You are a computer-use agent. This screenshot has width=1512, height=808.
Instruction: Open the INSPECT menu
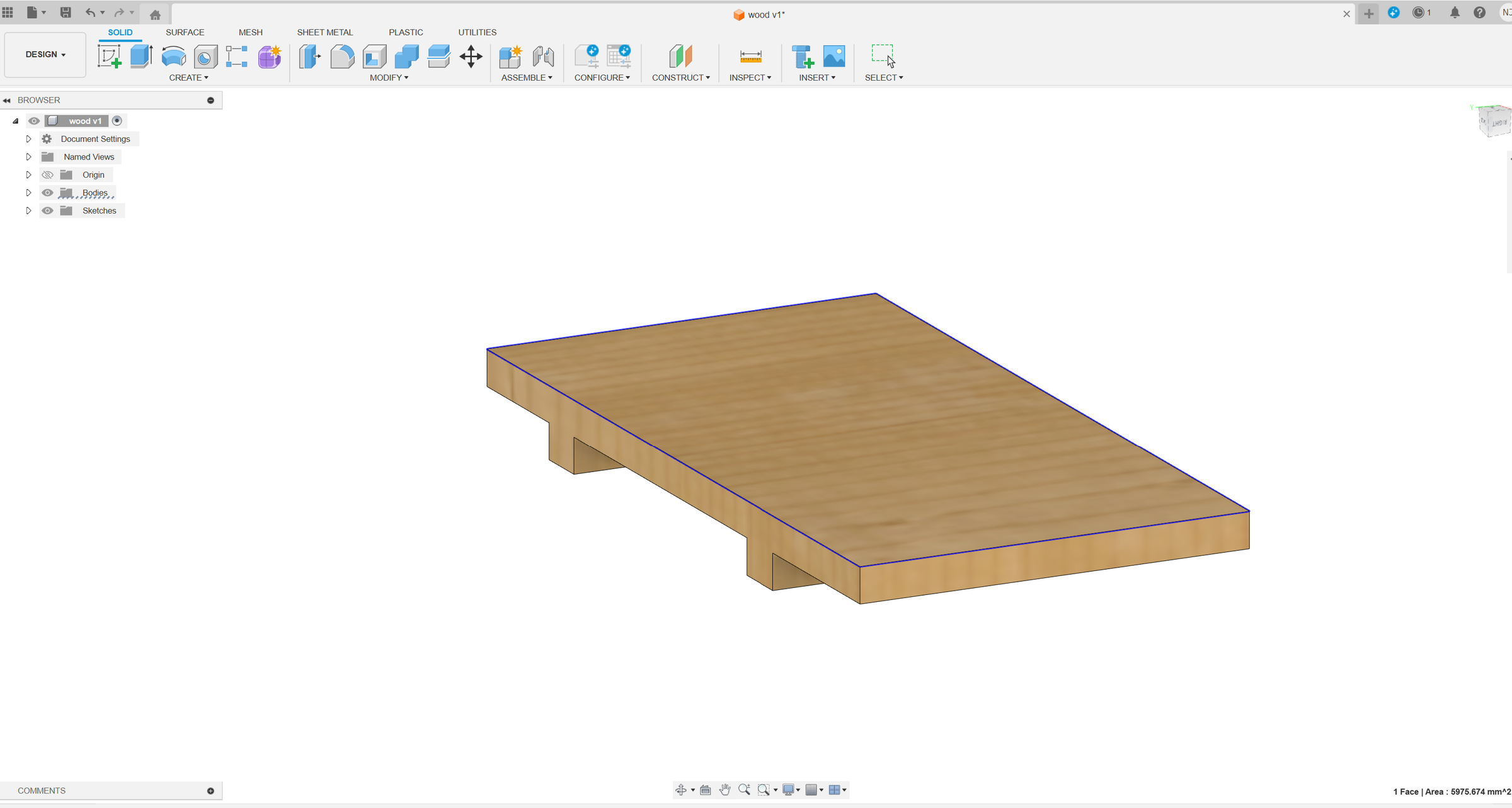[750, 78]
